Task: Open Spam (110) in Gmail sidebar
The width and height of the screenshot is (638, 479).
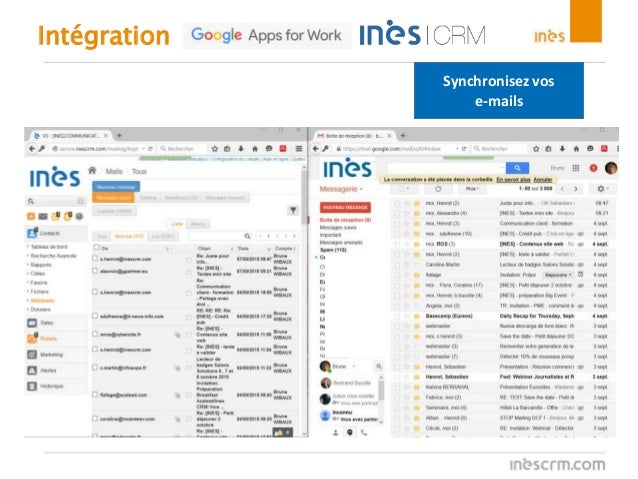Action: (x=333, y=250)
